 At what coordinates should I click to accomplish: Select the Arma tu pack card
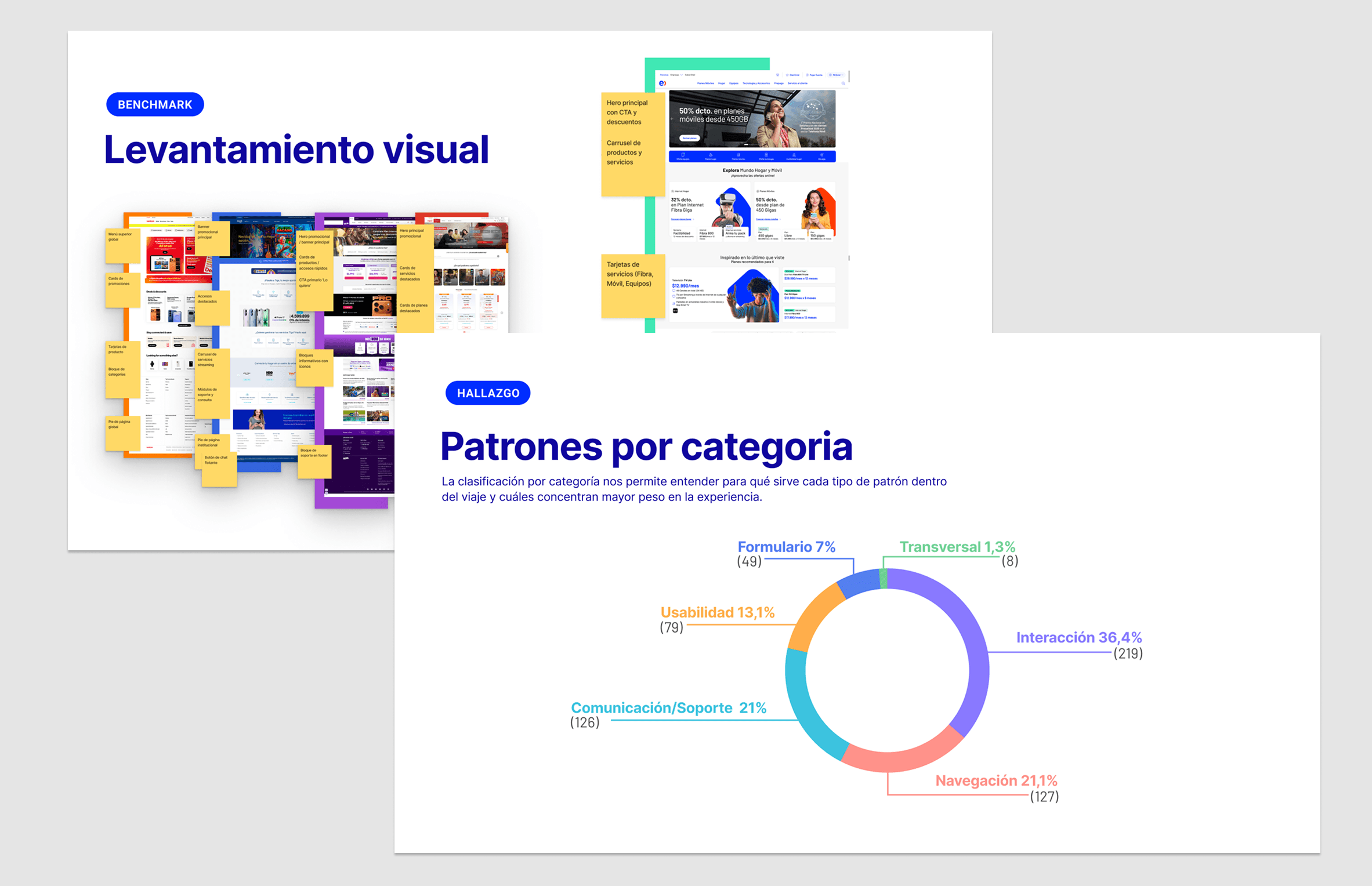[x=735, y=234]
